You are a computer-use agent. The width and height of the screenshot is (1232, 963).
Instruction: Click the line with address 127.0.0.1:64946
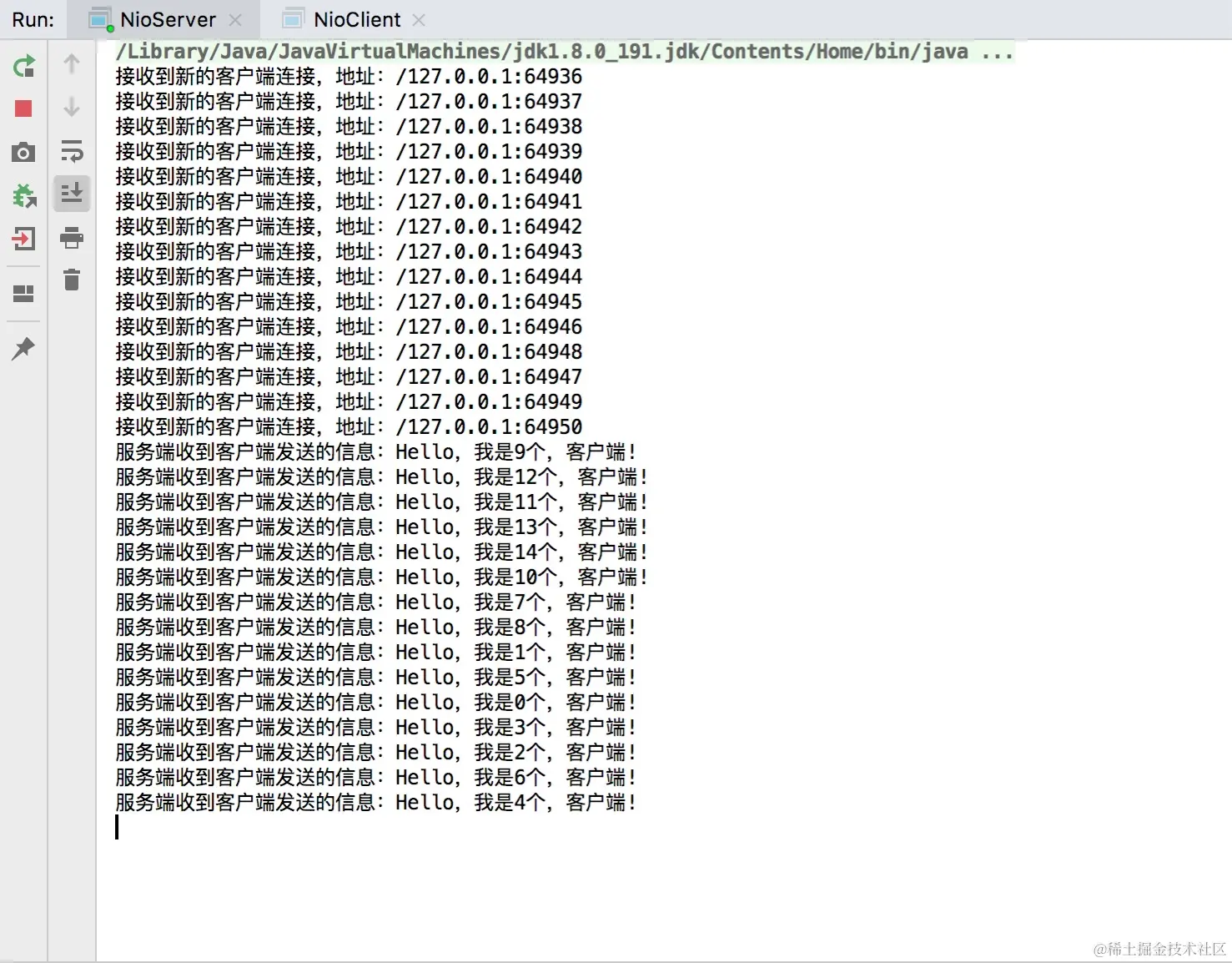(349, 327)
